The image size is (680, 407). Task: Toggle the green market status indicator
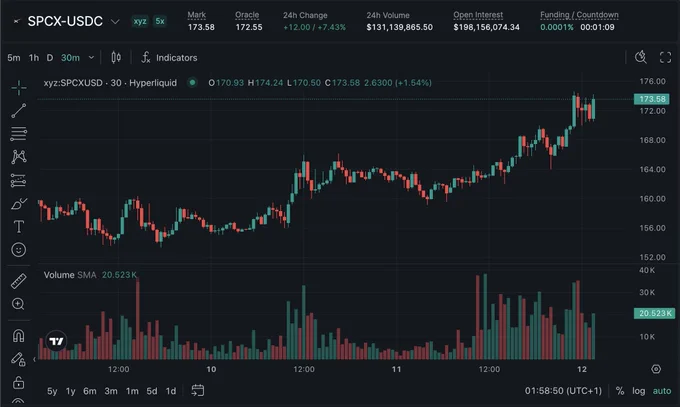coord(192,82)
